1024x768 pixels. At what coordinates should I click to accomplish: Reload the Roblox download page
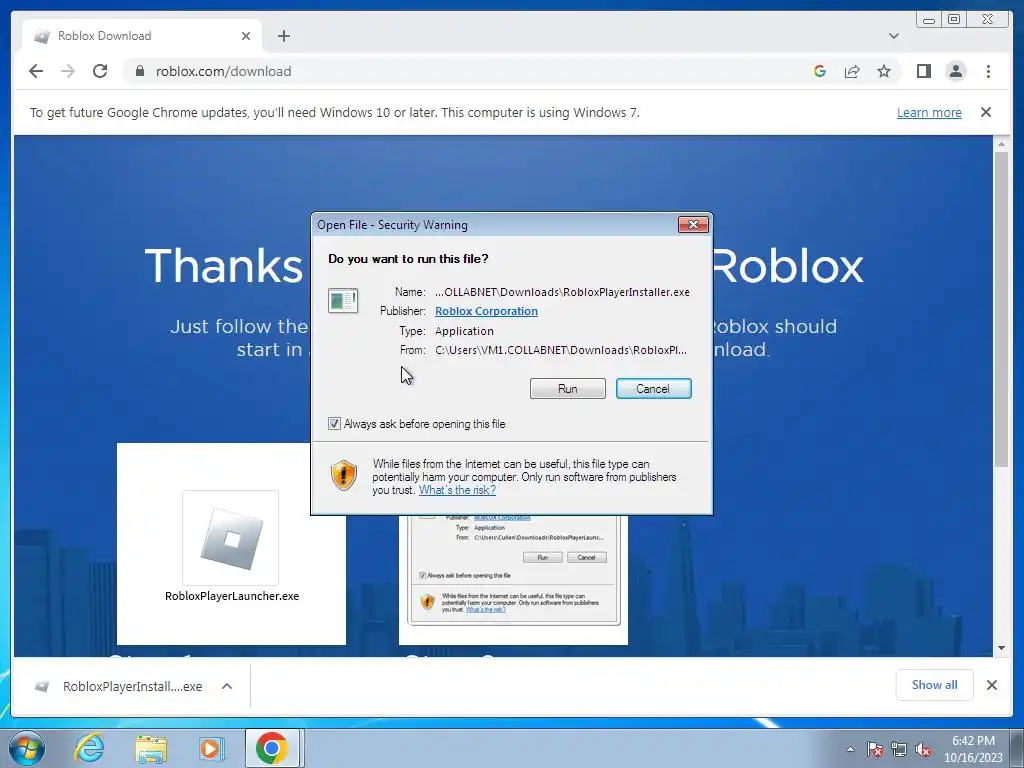tap(100, 71)
